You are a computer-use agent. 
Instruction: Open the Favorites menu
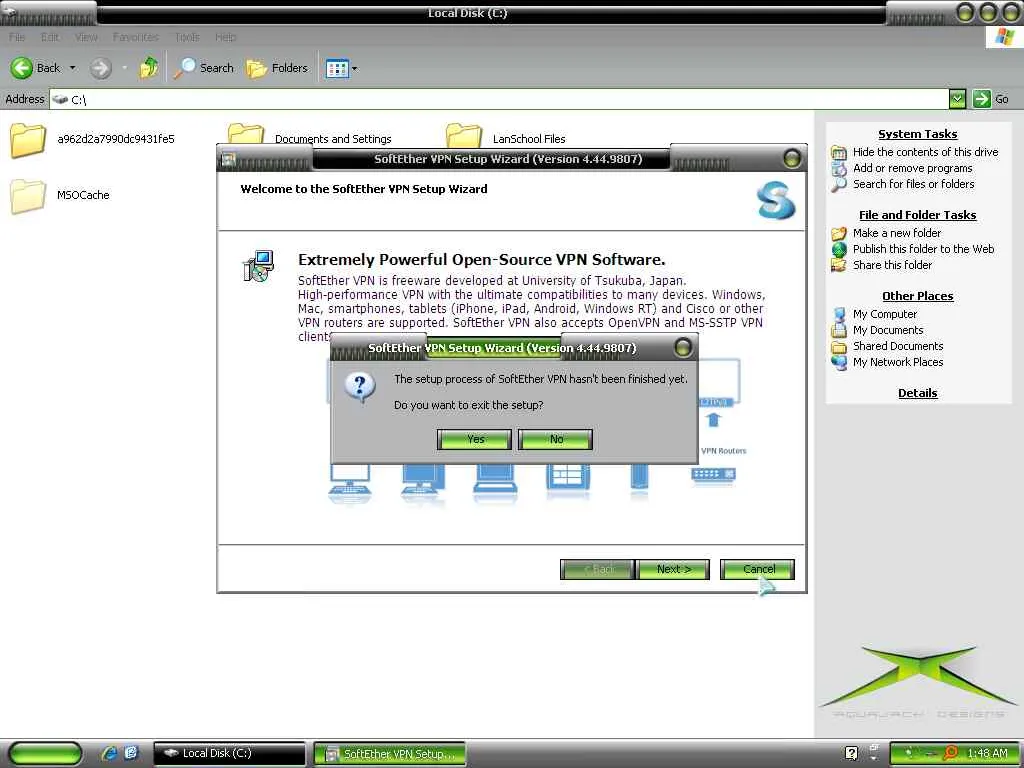136,37
